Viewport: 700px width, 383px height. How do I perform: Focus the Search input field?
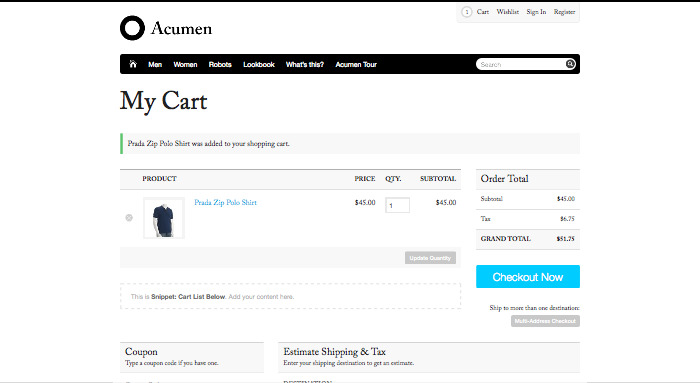coord(521,64)
